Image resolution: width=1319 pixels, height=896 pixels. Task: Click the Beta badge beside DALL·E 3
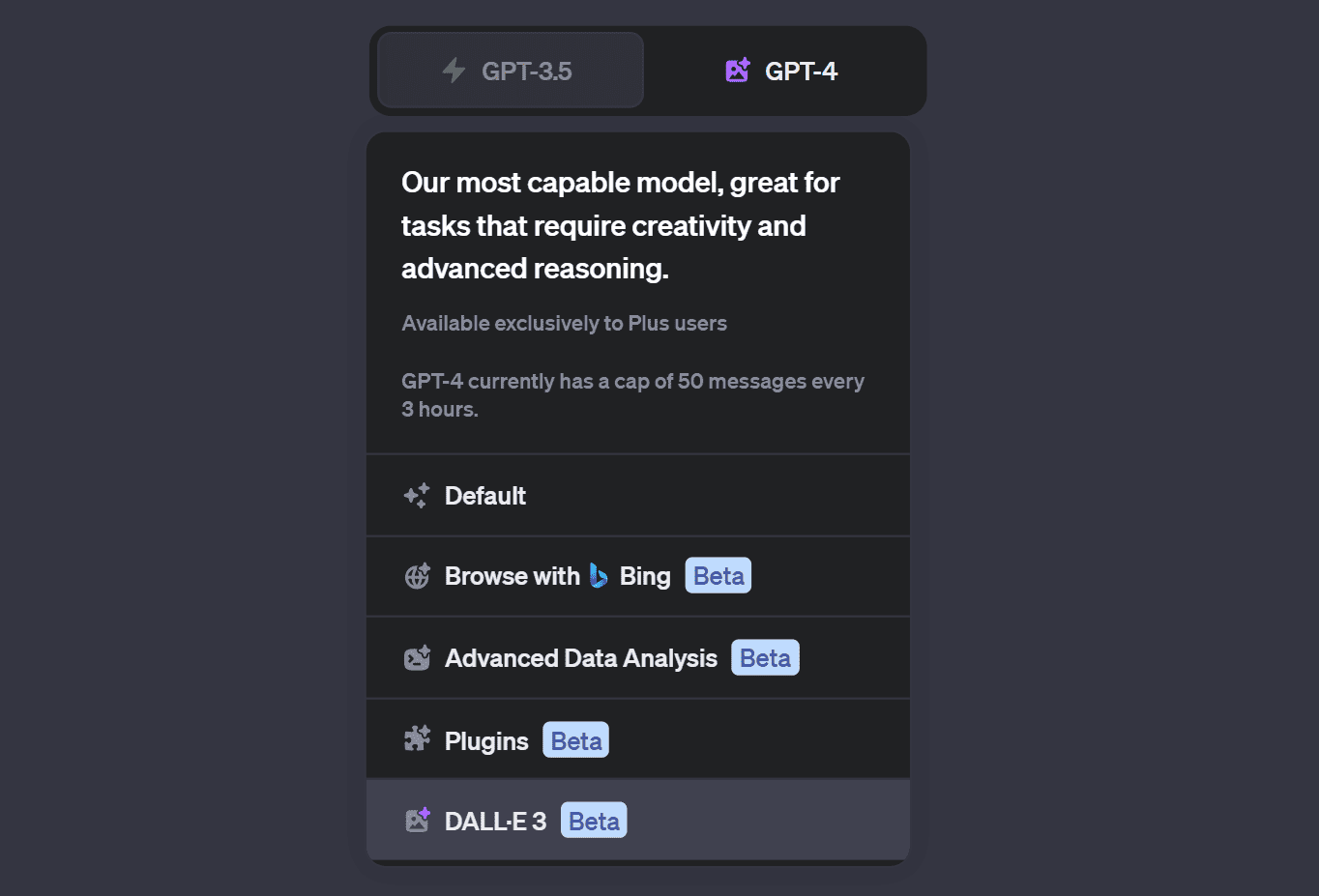click(x=594, y=822)
